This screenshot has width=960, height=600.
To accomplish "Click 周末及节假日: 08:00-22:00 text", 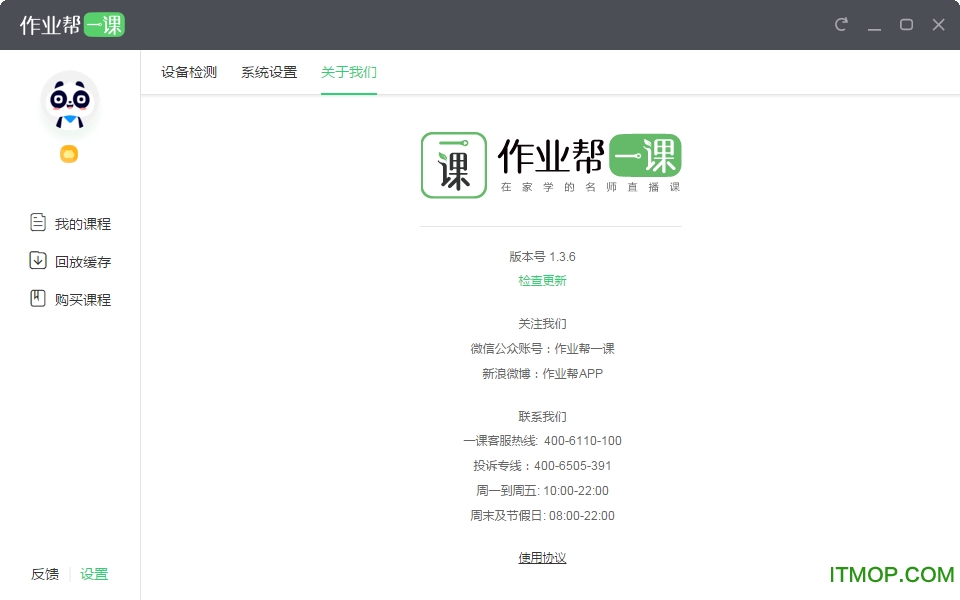I will pyautogui.click(x=542, y=516).
